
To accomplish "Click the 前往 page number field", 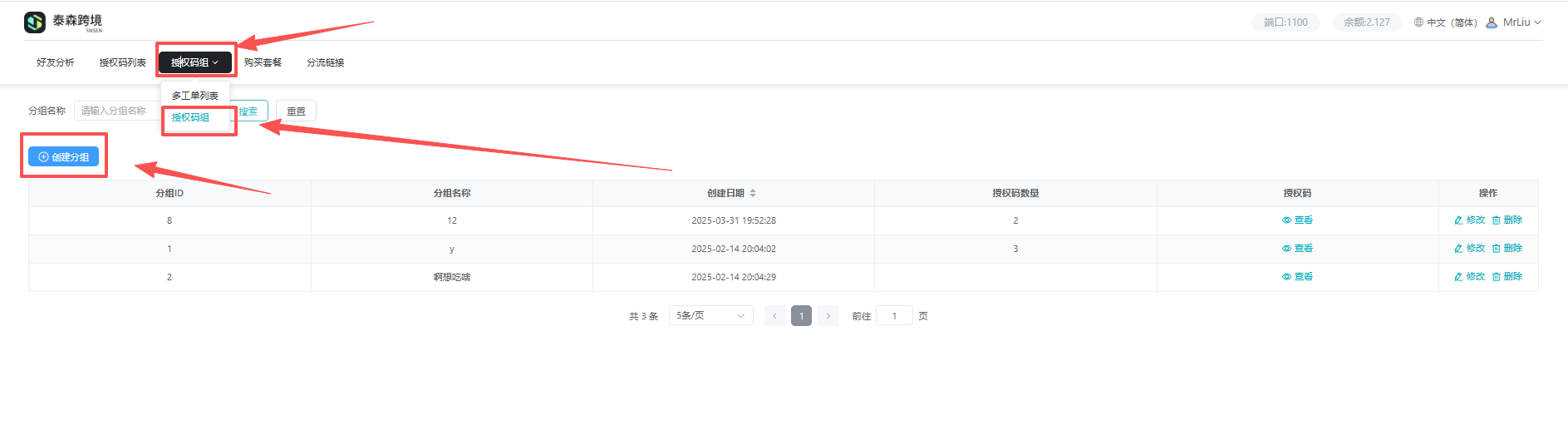I will pyautogui.click(x=894, y=316).
